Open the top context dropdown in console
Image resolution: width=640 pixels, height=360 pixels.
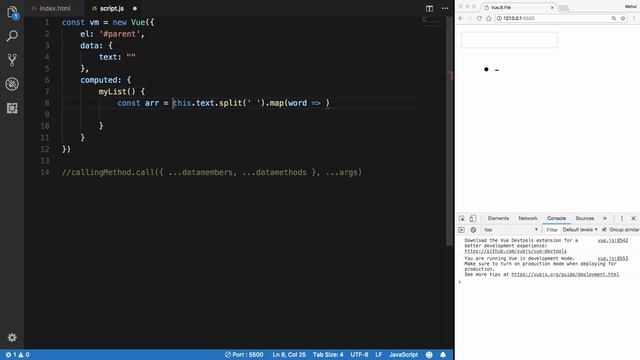pos(511,230)
